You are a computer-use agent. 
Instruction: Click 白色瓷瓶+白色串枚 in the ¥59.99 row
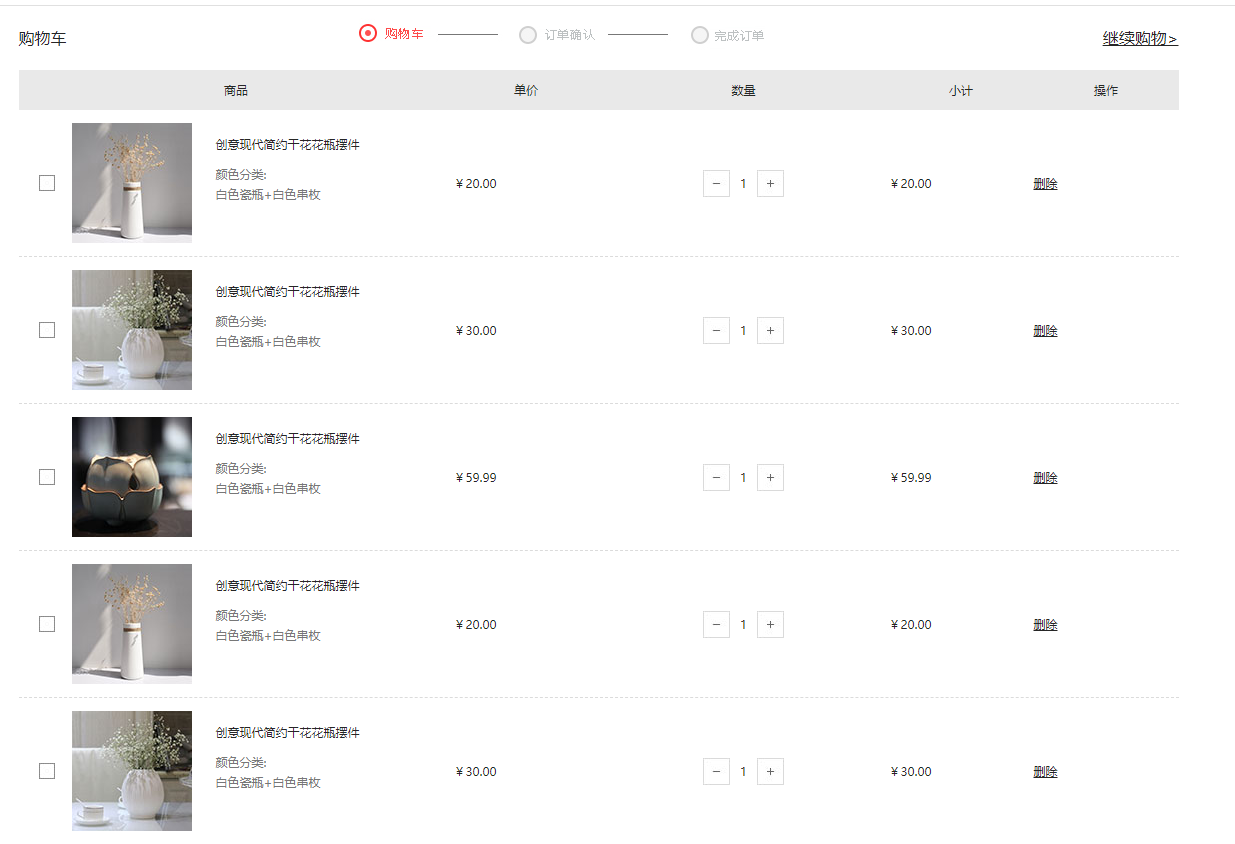coord(268,489)
